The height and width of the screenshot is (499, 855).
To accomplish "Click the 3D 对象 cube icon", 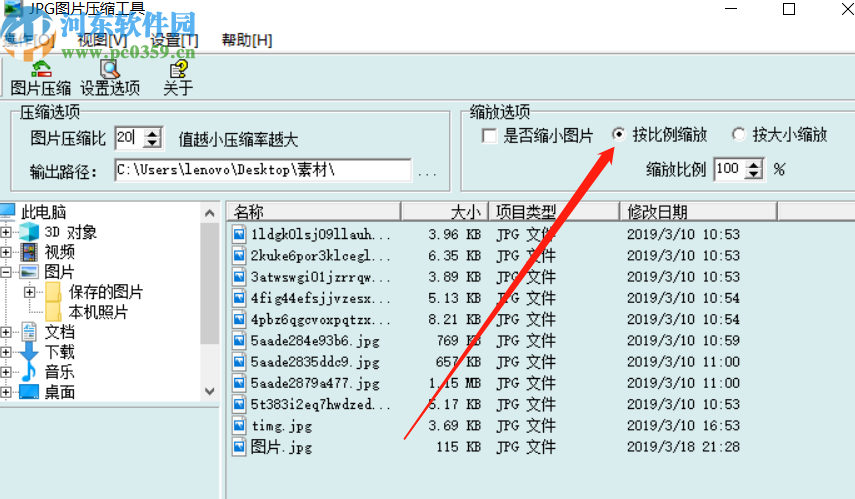I will point(29,232).
